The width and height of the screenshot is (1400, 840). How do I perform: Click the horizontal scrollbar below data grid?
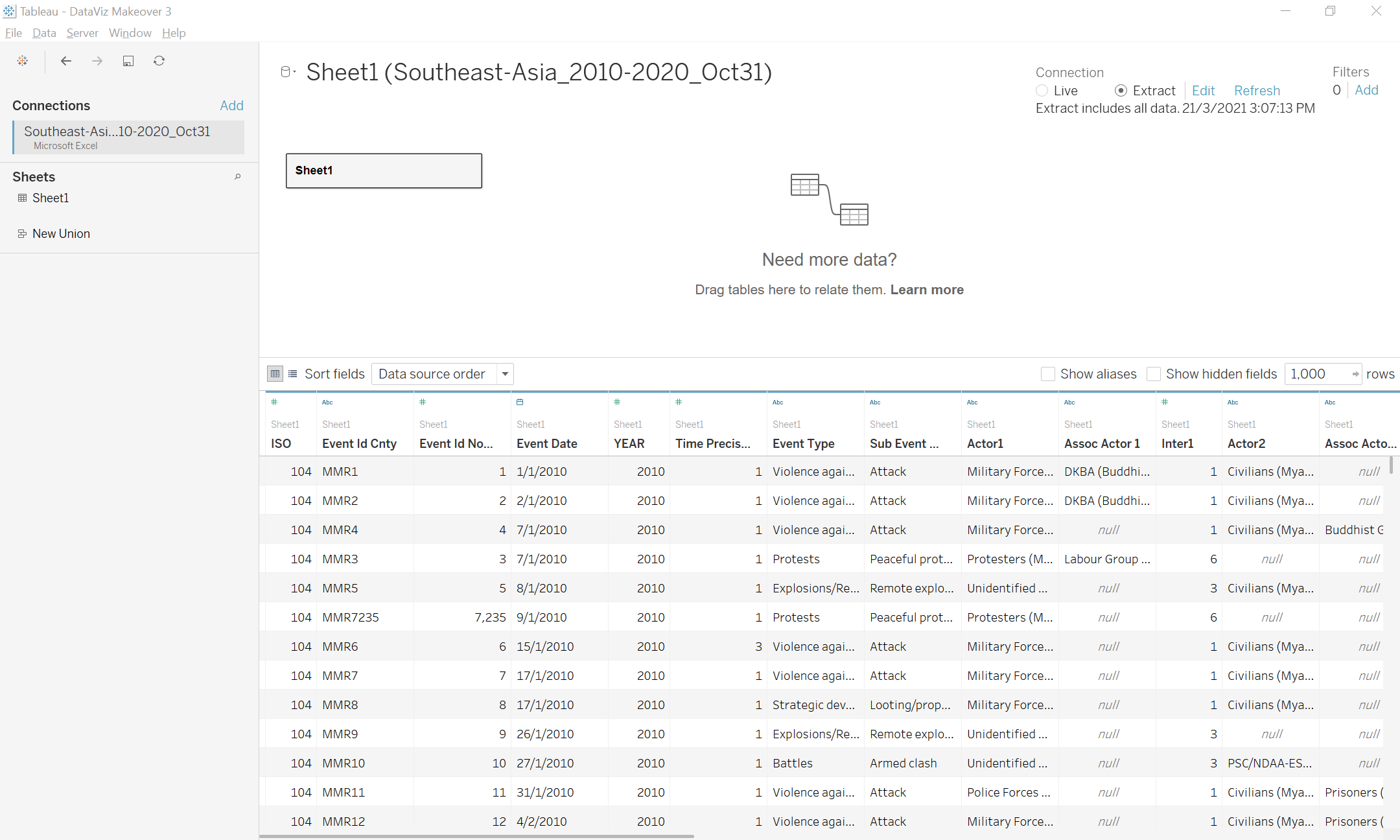coord(476,836)
